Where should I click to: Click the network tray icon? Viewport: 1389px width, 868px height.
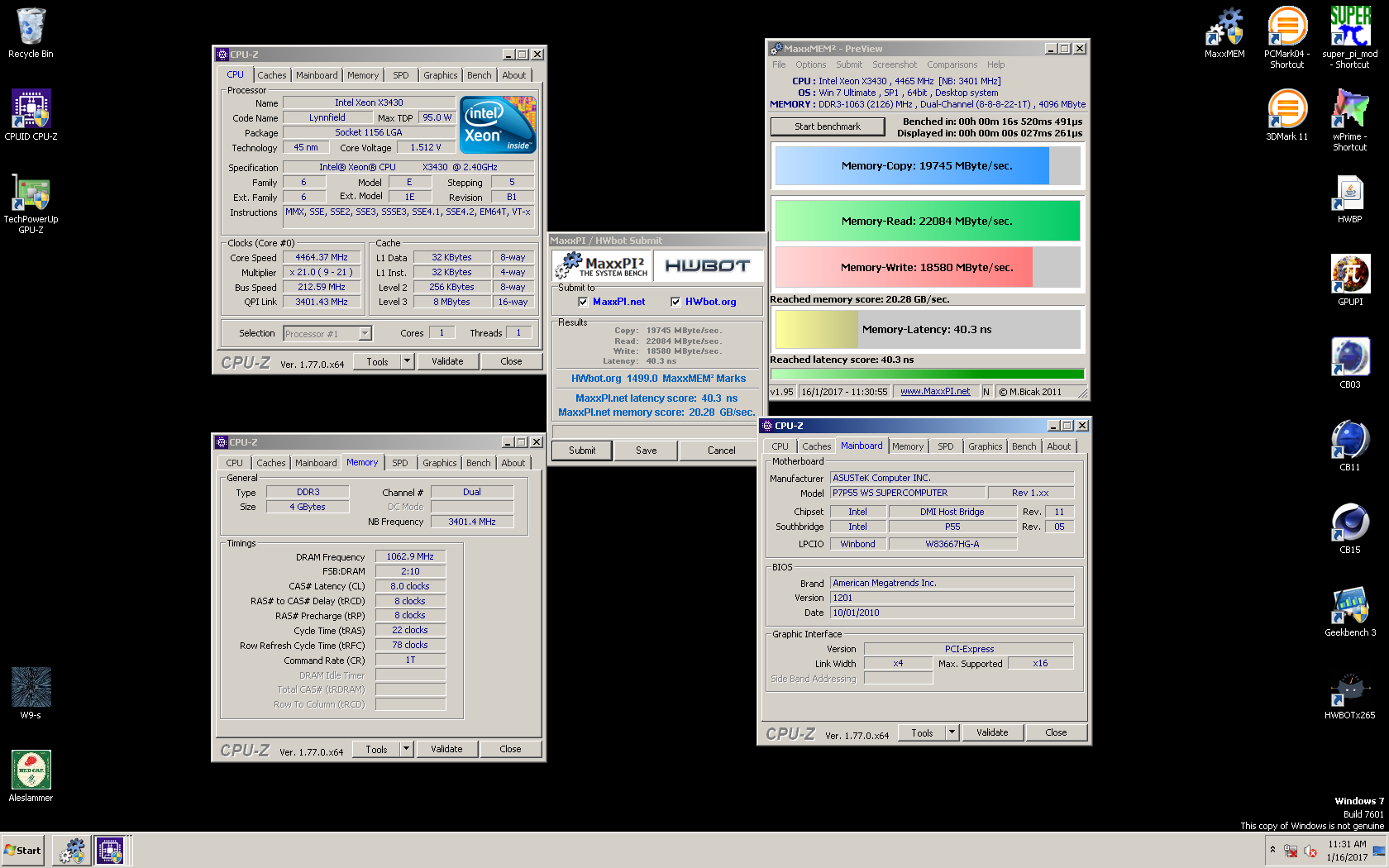click(1291, 851)
